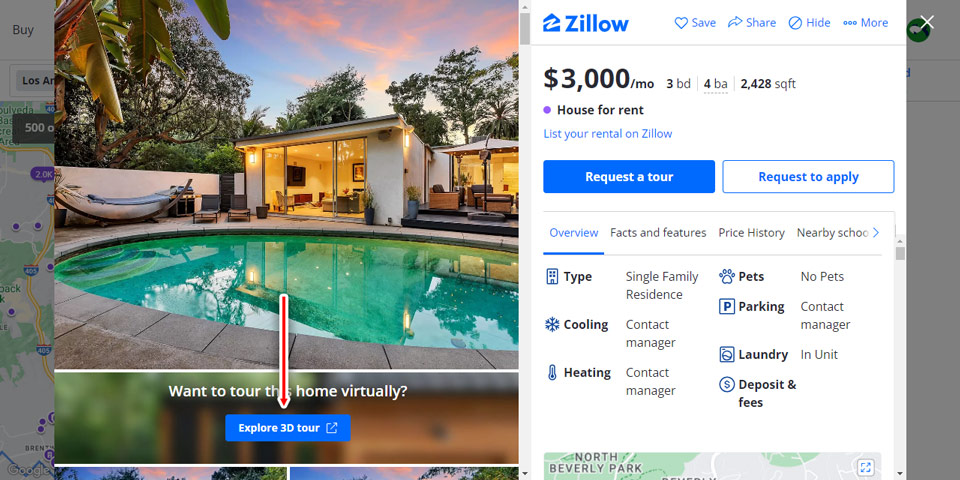The height and width of the screenshot is (480, 960).
Task: Click Request a tour button
Action: pos(629,177)
